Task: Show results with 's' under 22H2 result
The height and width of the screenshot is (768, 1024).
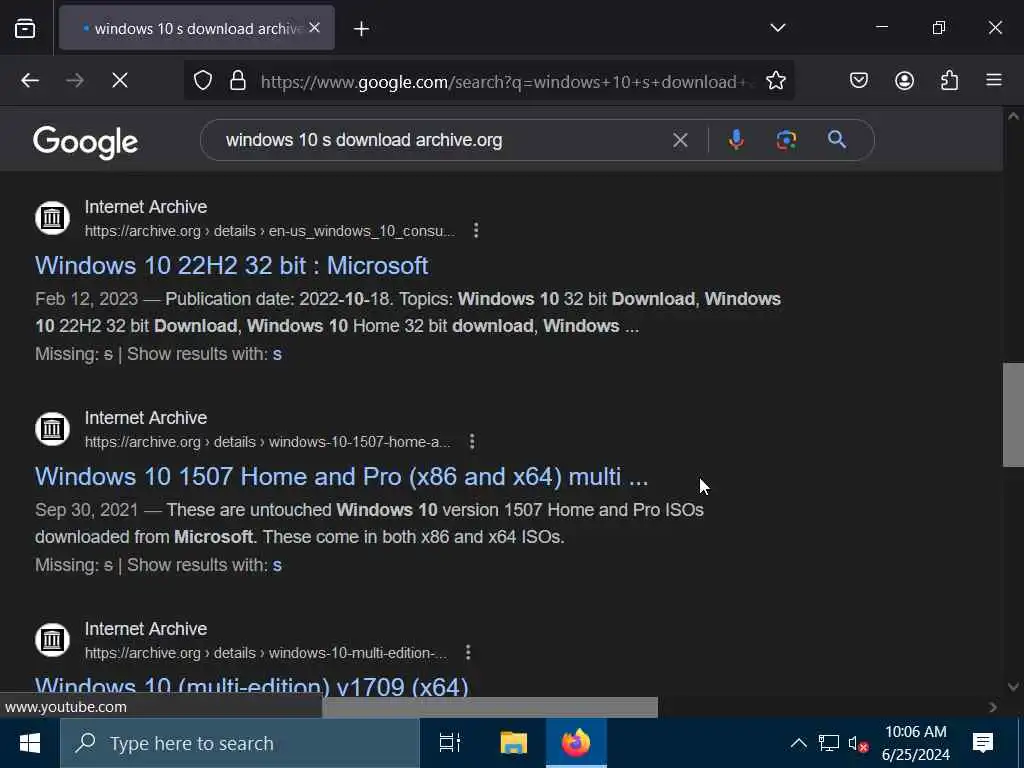Action: click(x=277, y=354)
